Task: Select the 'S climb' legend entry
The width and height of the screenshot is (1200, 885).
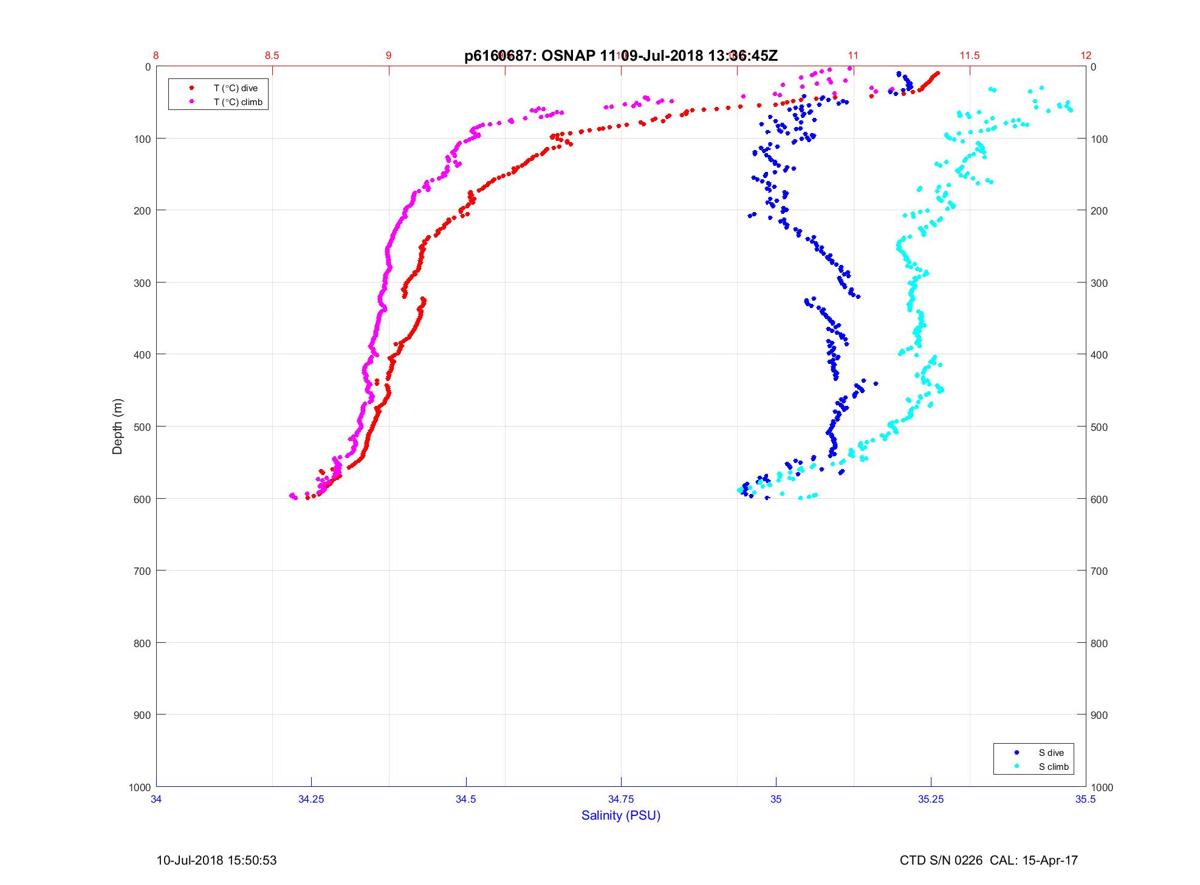Action: 1054,767
